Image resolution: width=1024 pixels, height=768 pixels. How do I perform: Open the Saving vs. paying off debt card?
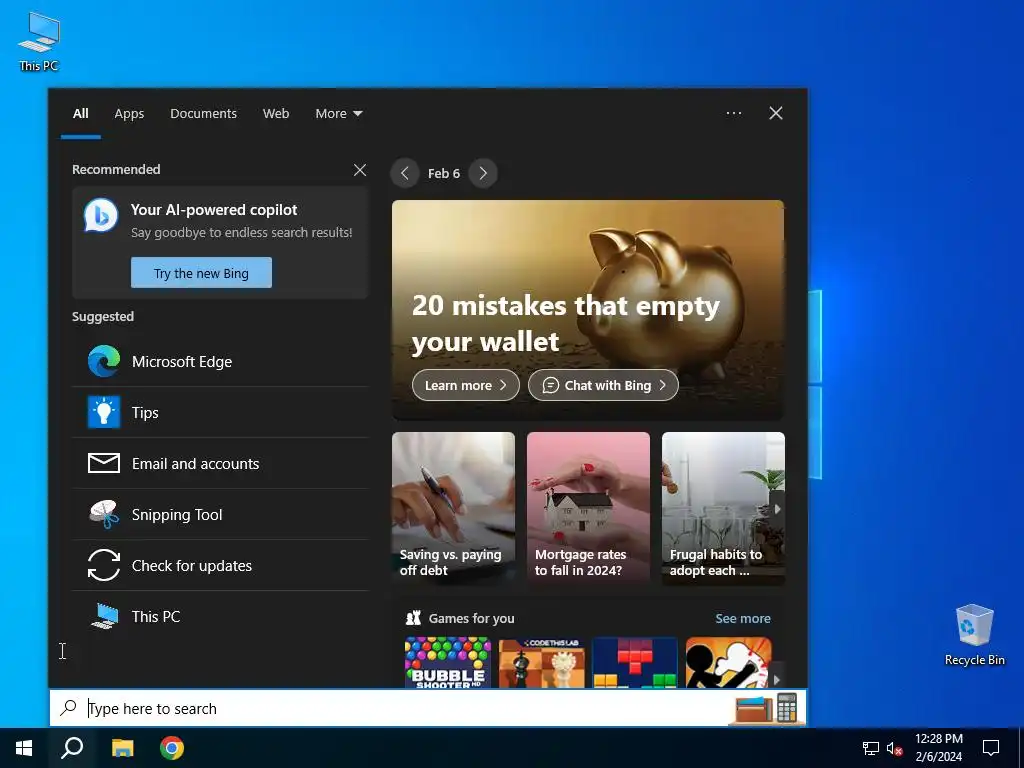coord(453,508)
